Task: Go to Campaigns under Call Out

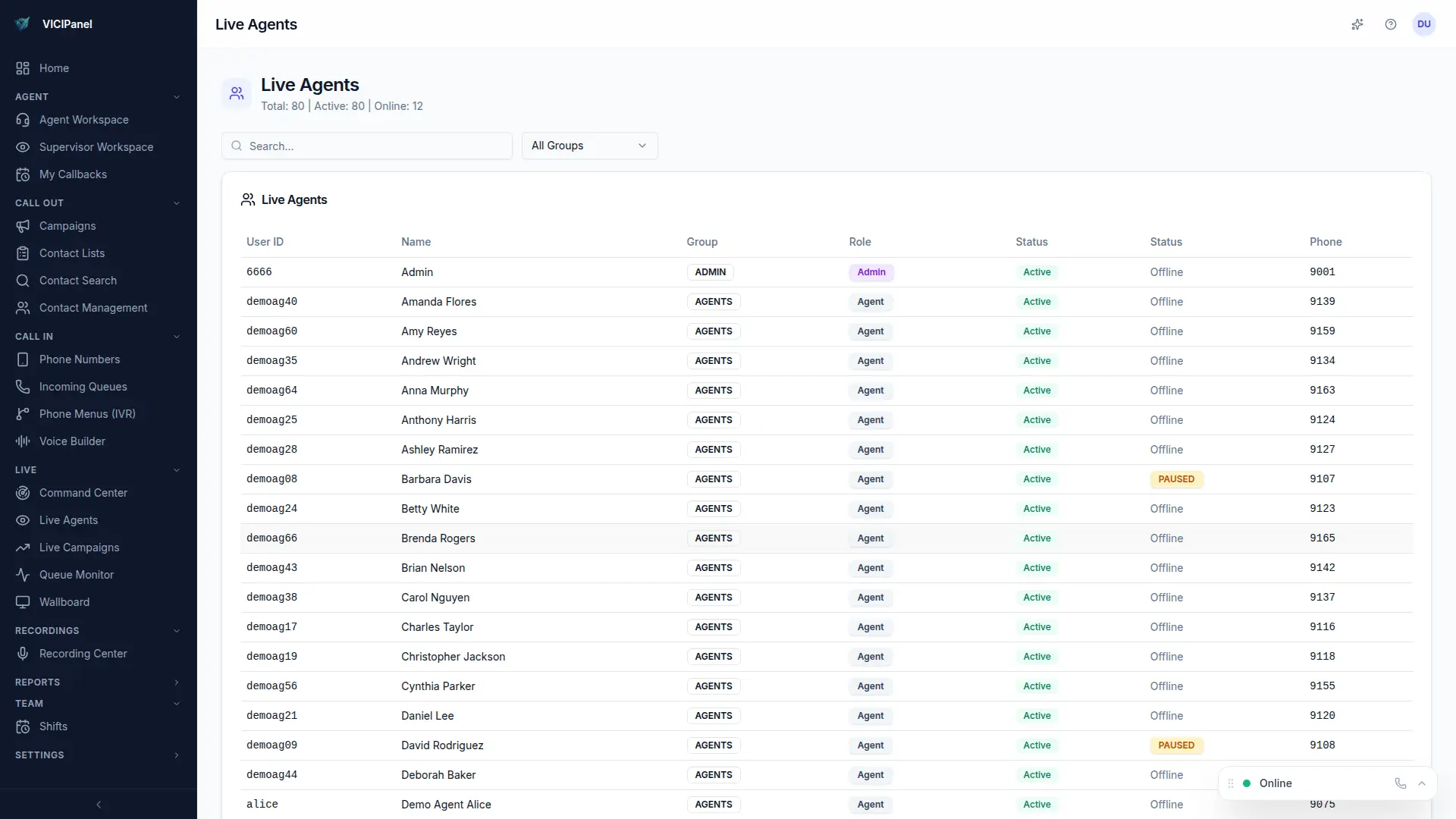Action: pos(67,226)
